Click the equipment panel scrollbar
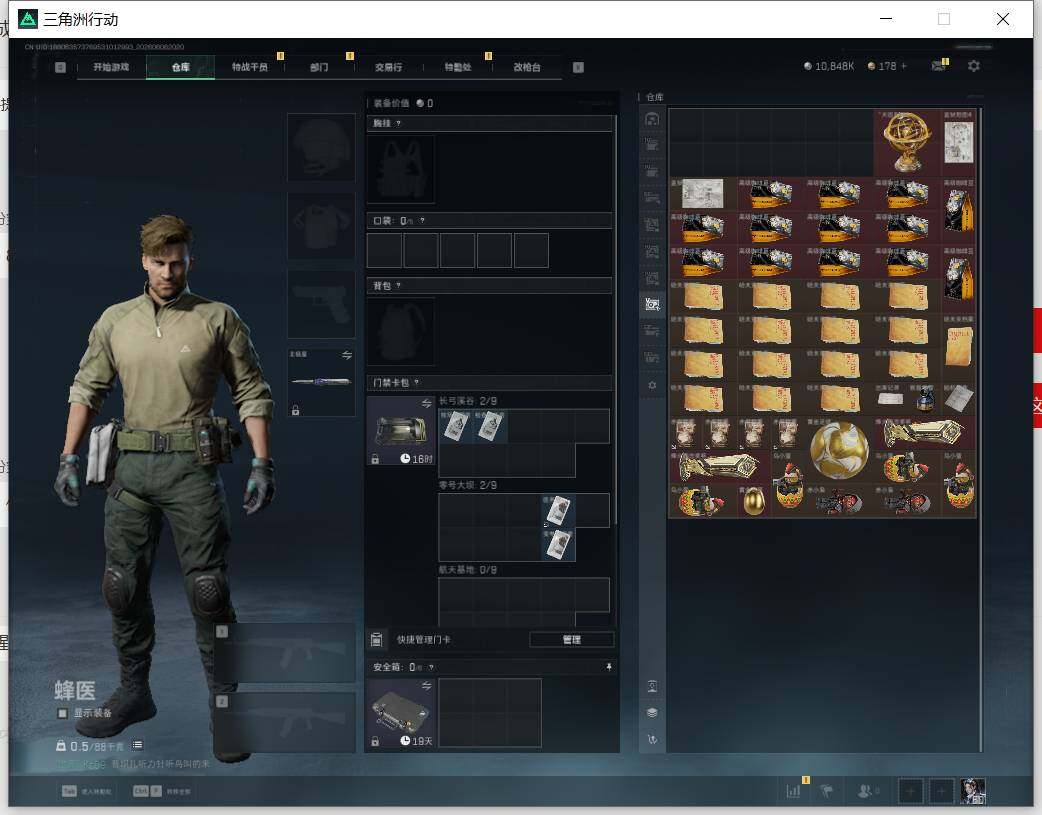This screenshot has width=1042, height=815. (616, 319)
